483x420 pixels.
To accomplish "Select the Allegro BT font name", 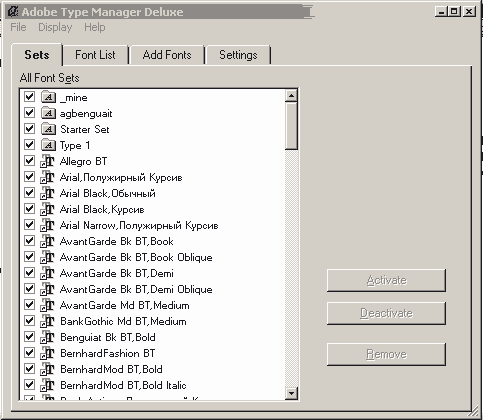I will point(84,161).
